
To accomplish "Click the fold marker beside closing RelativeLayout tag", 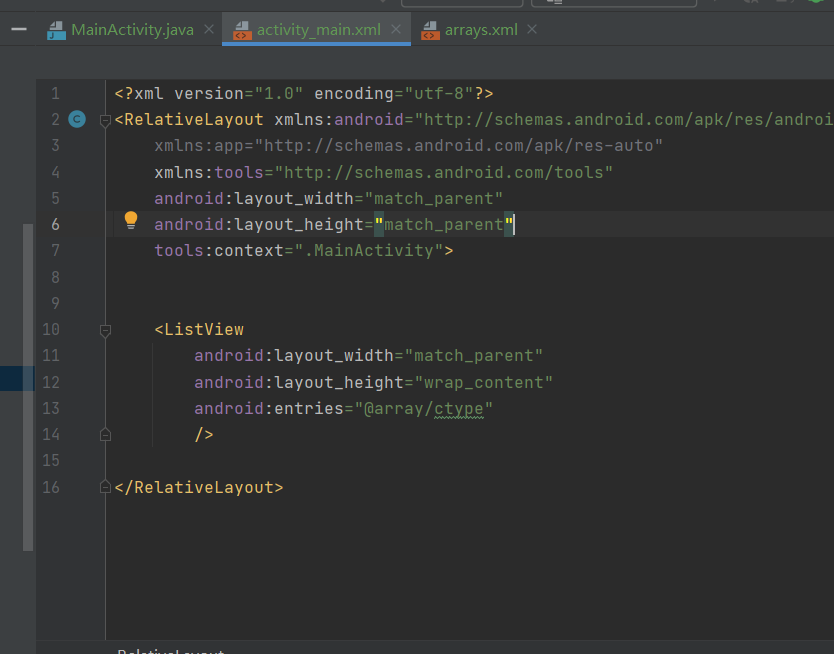I will pos(105,487).
